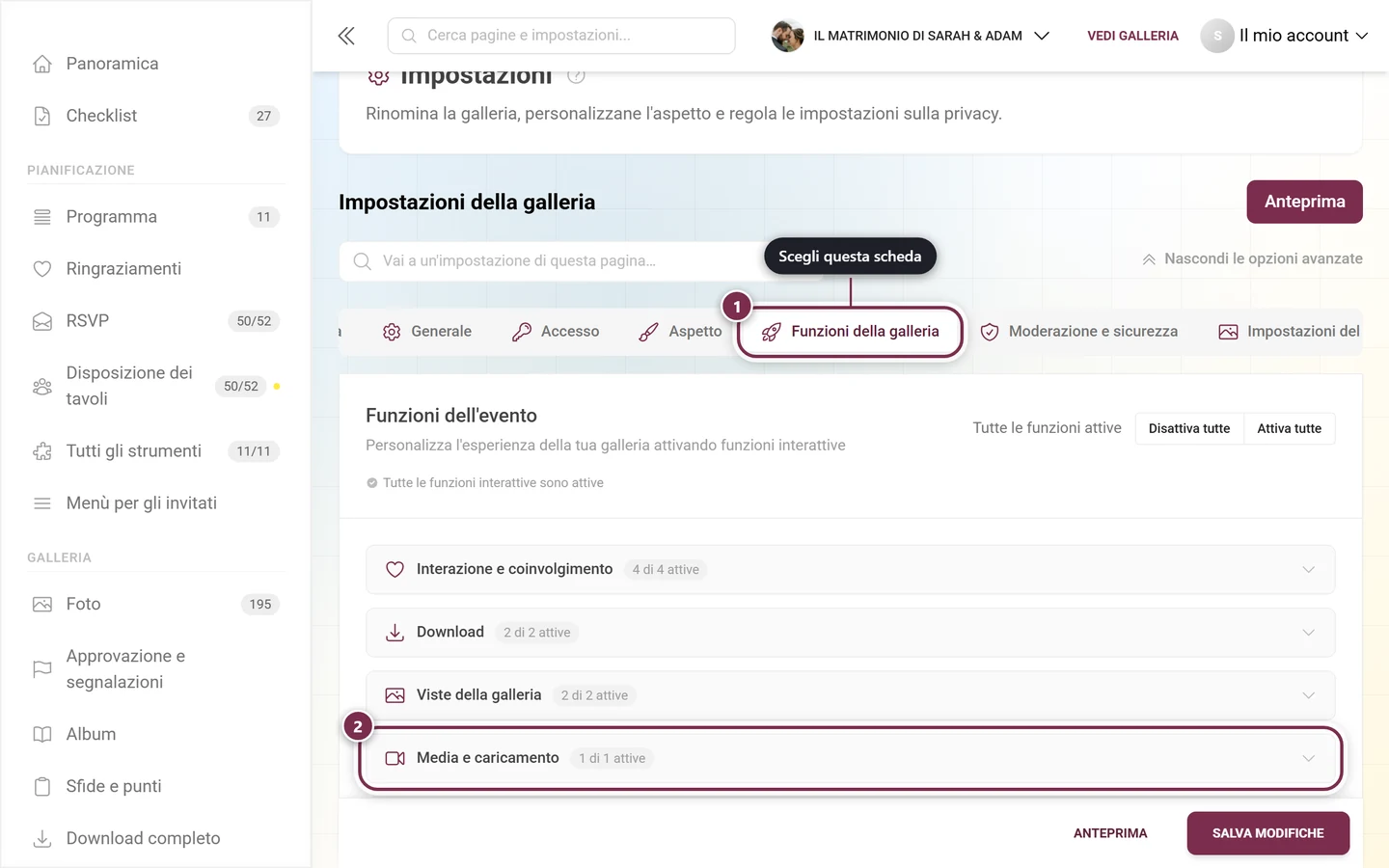Click the Tutti gli strumenti puzzle icon
Viewport: 1389px width, 868px height.
42,451
